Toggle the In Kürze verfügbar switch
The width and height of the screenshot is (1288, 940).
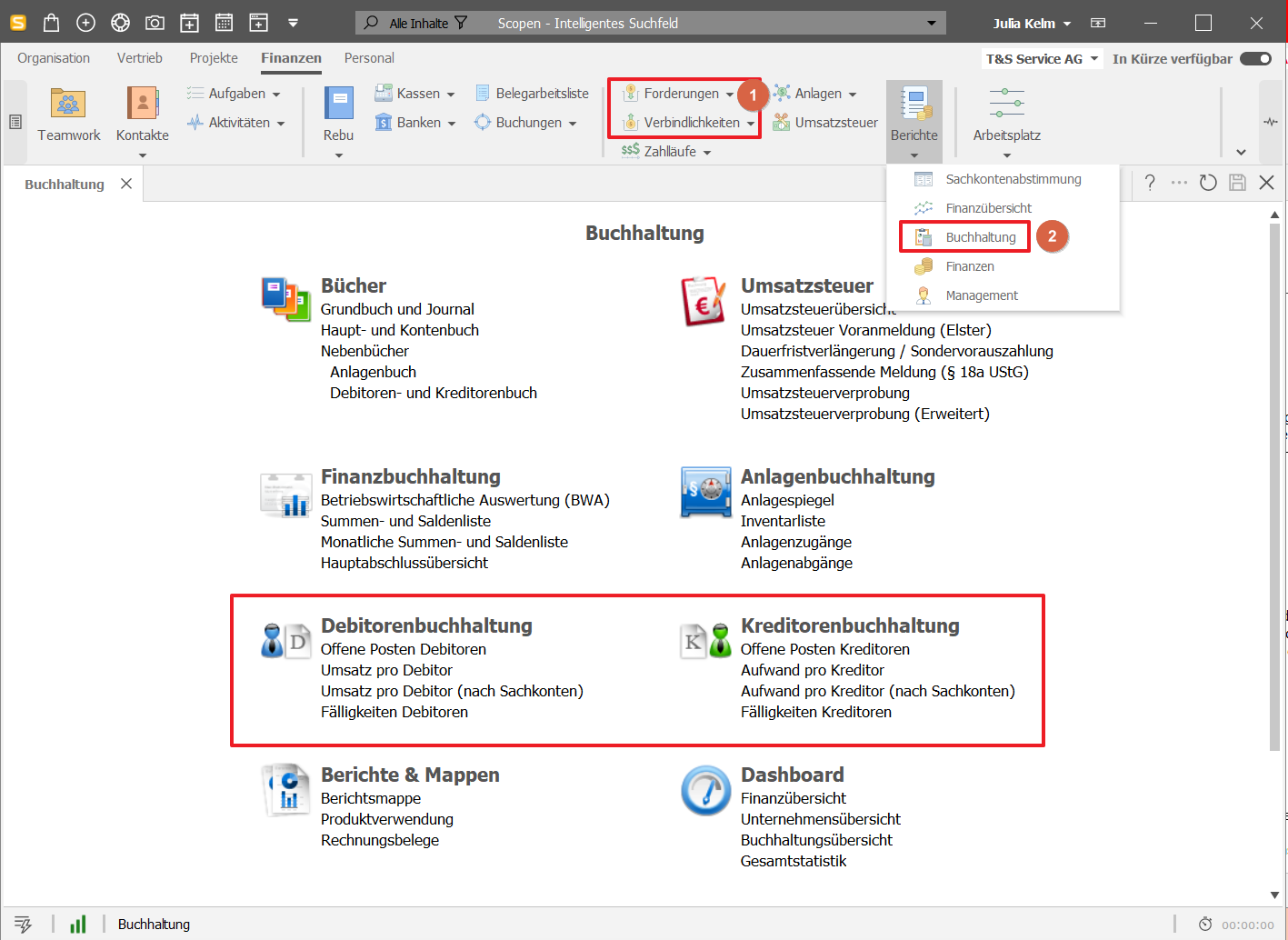(x=1255, y=59)
